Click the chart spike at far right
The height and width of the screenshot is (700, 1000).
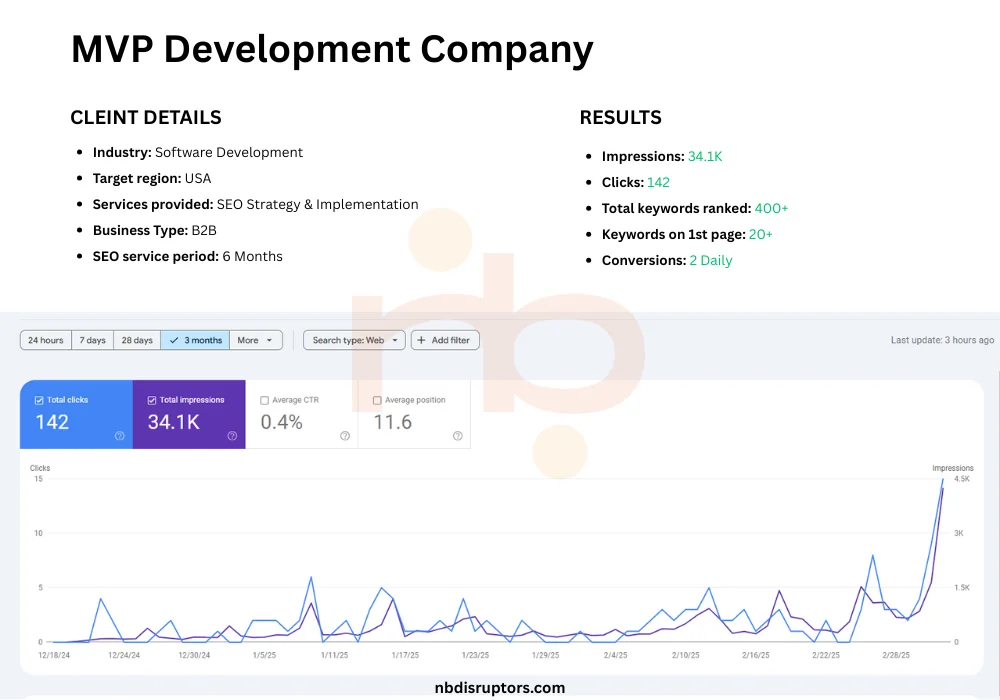point(942,482)
